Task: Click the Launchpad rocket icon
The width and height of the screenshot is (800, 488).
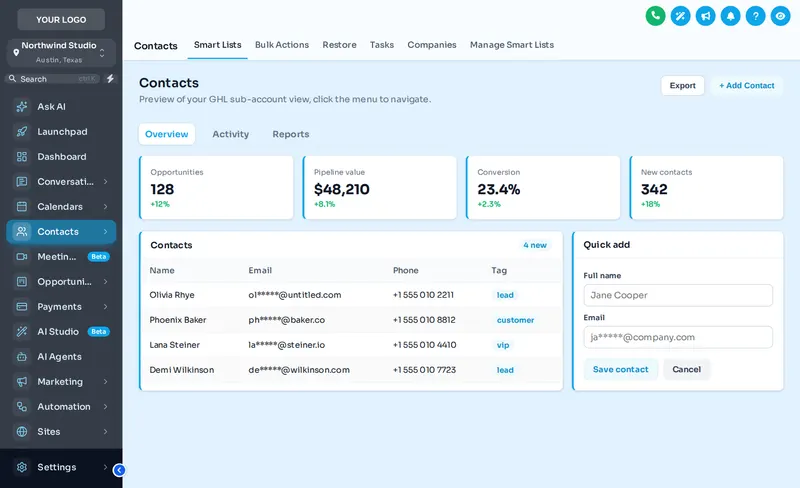Action: [x=21, y=132]
